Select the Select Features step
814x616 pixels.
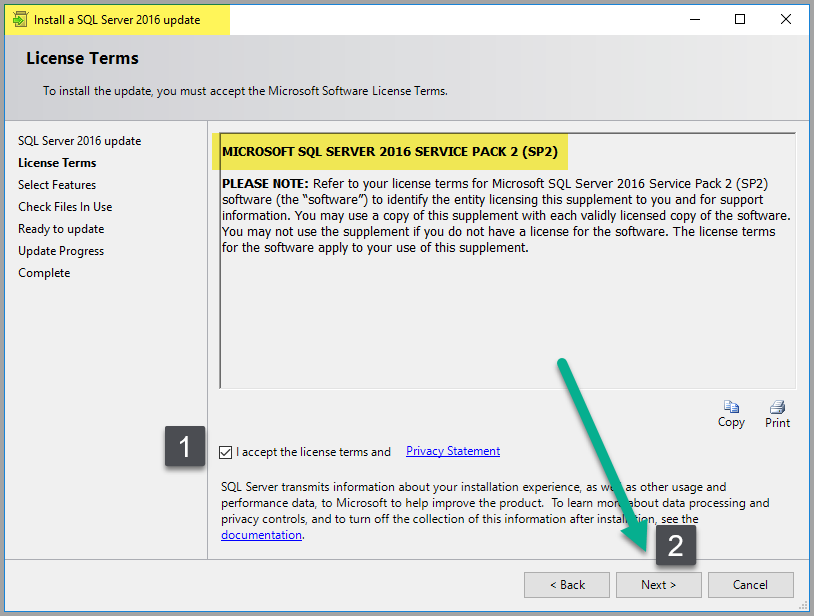[57, 185]
